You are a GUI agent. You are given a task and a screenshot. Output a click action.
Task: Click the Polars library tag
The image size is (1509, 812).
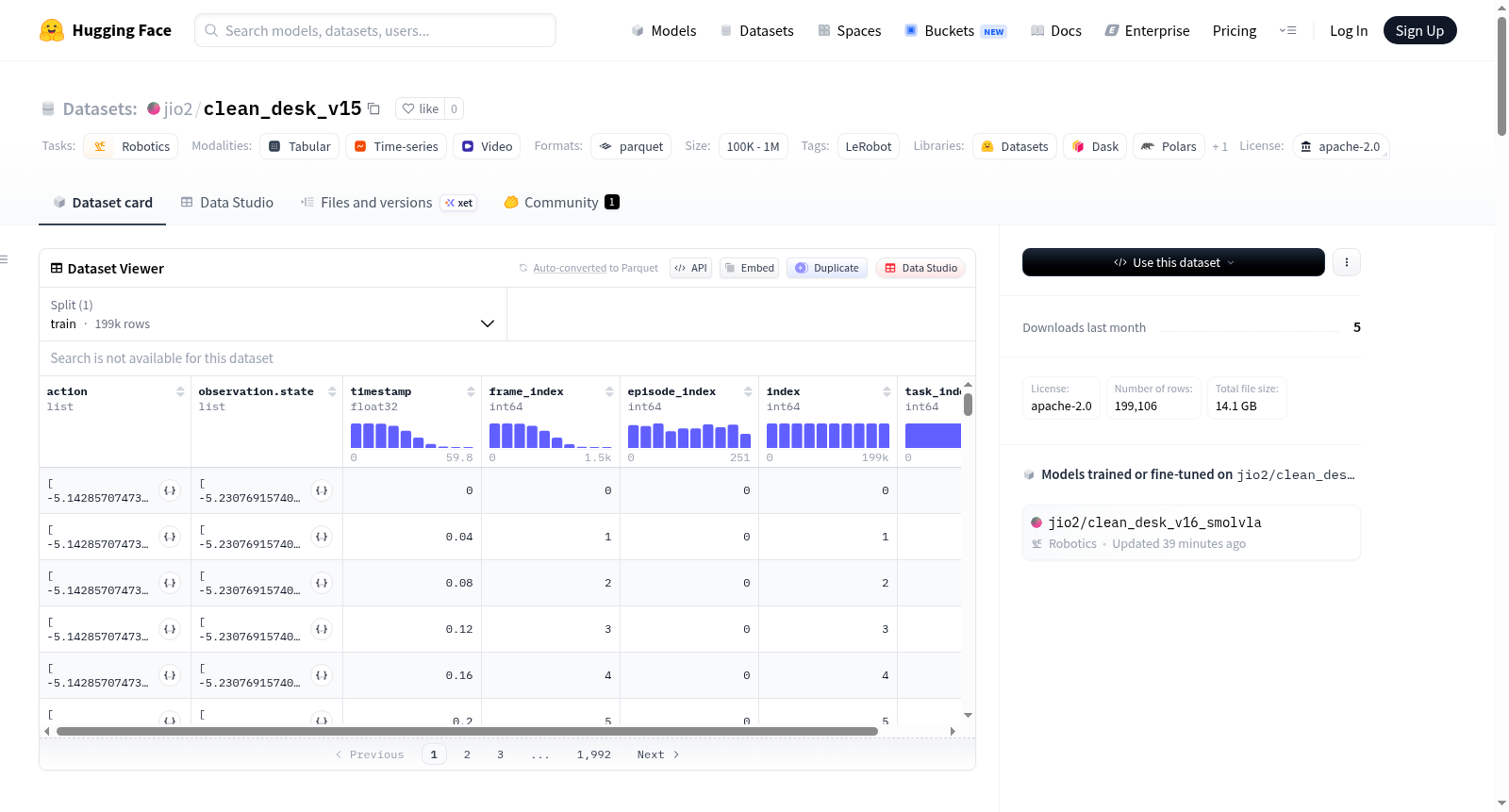[1169, 146]
